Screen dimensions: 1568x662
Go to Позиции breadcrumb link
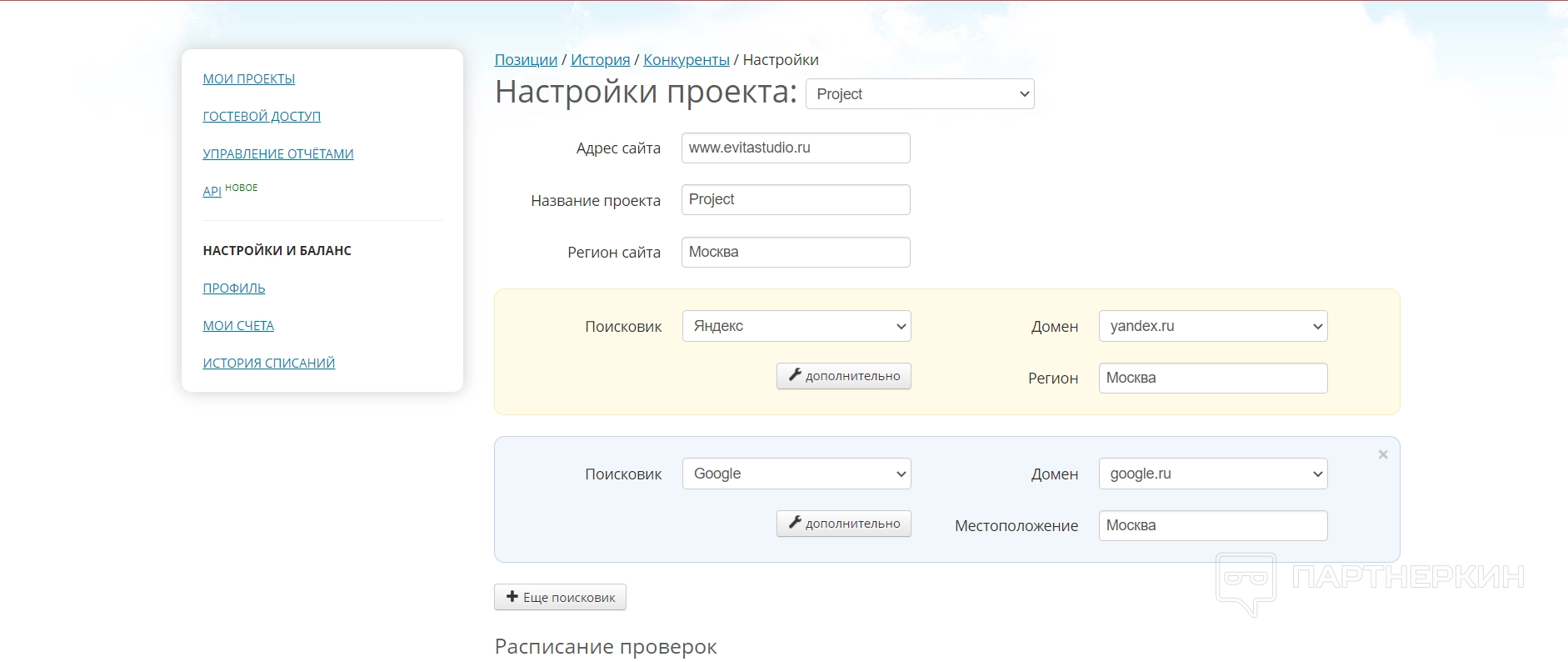click(526, 60)
